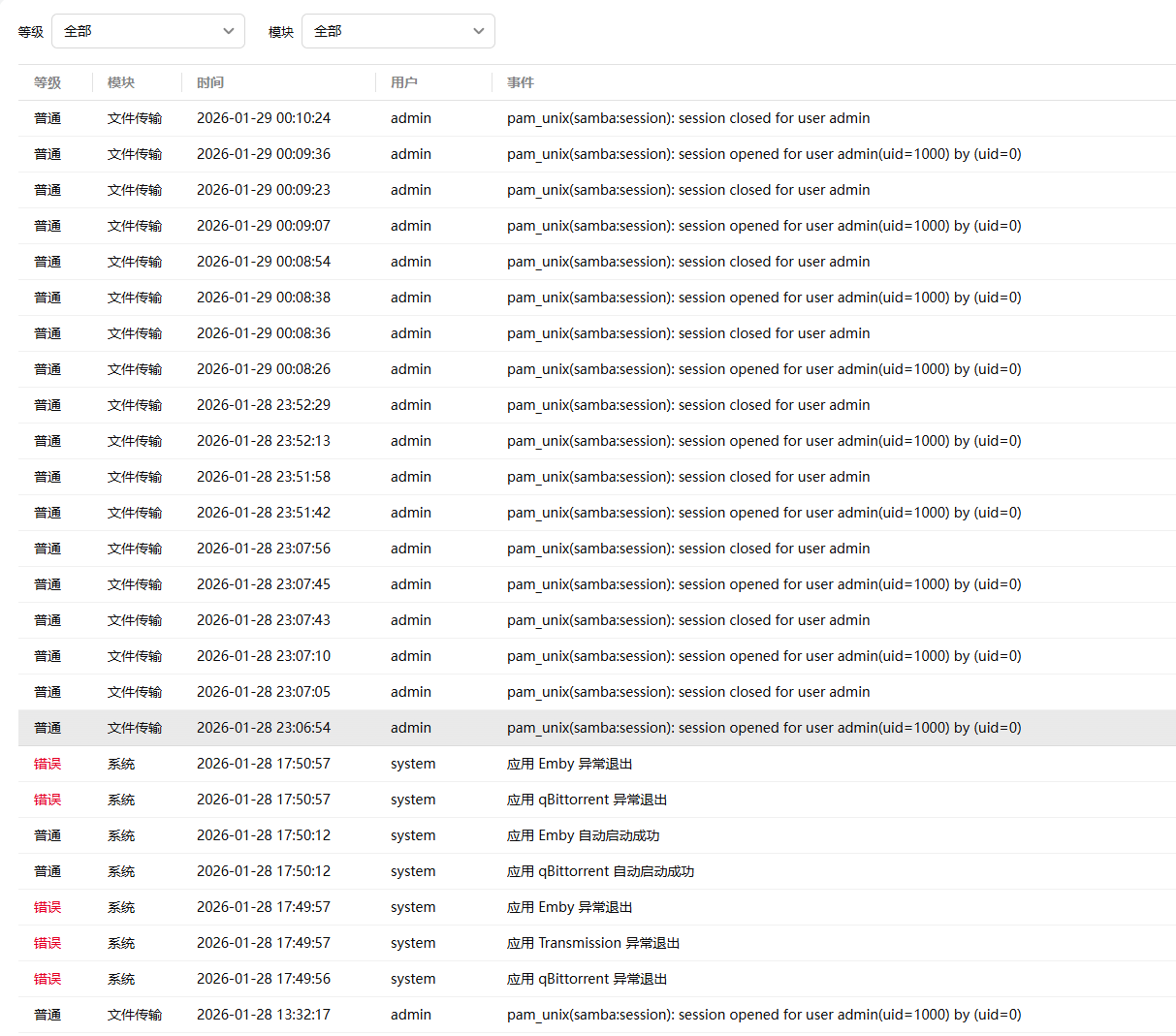Select timestamp 2026-01-28 23:07:43
The width and height of the screenshot is (1176, 1036).
[x=264, y=620]
